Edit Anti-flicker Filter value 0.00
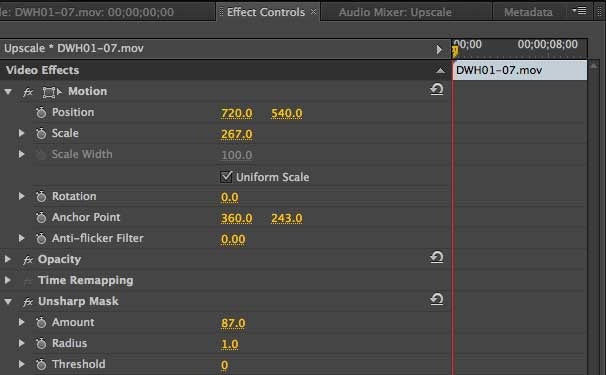Image resolution: width=606 pixels, height=375 pixels. coord(233,239)
